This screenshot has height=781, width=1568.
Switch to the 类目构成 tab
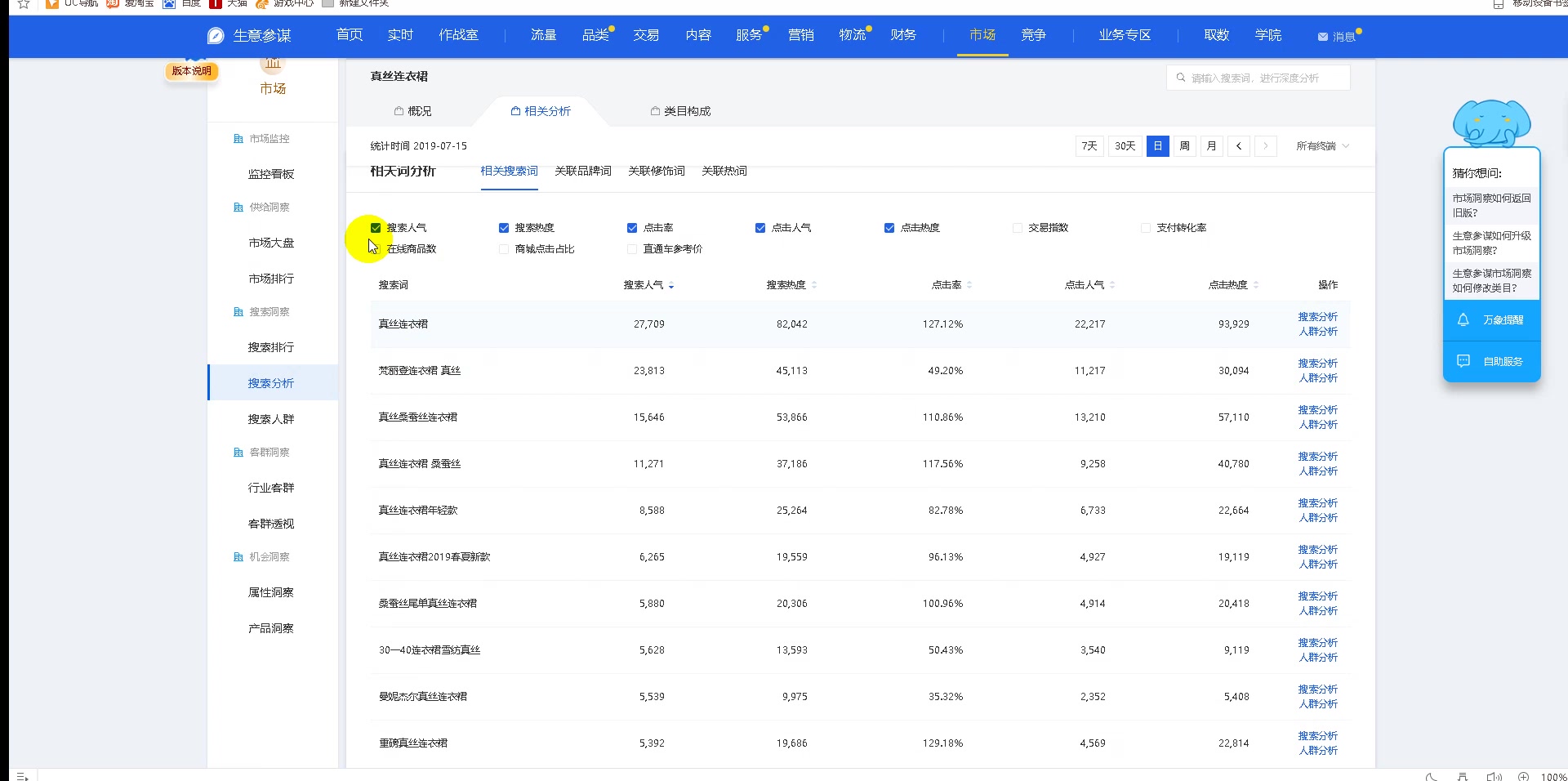point(686,111)
